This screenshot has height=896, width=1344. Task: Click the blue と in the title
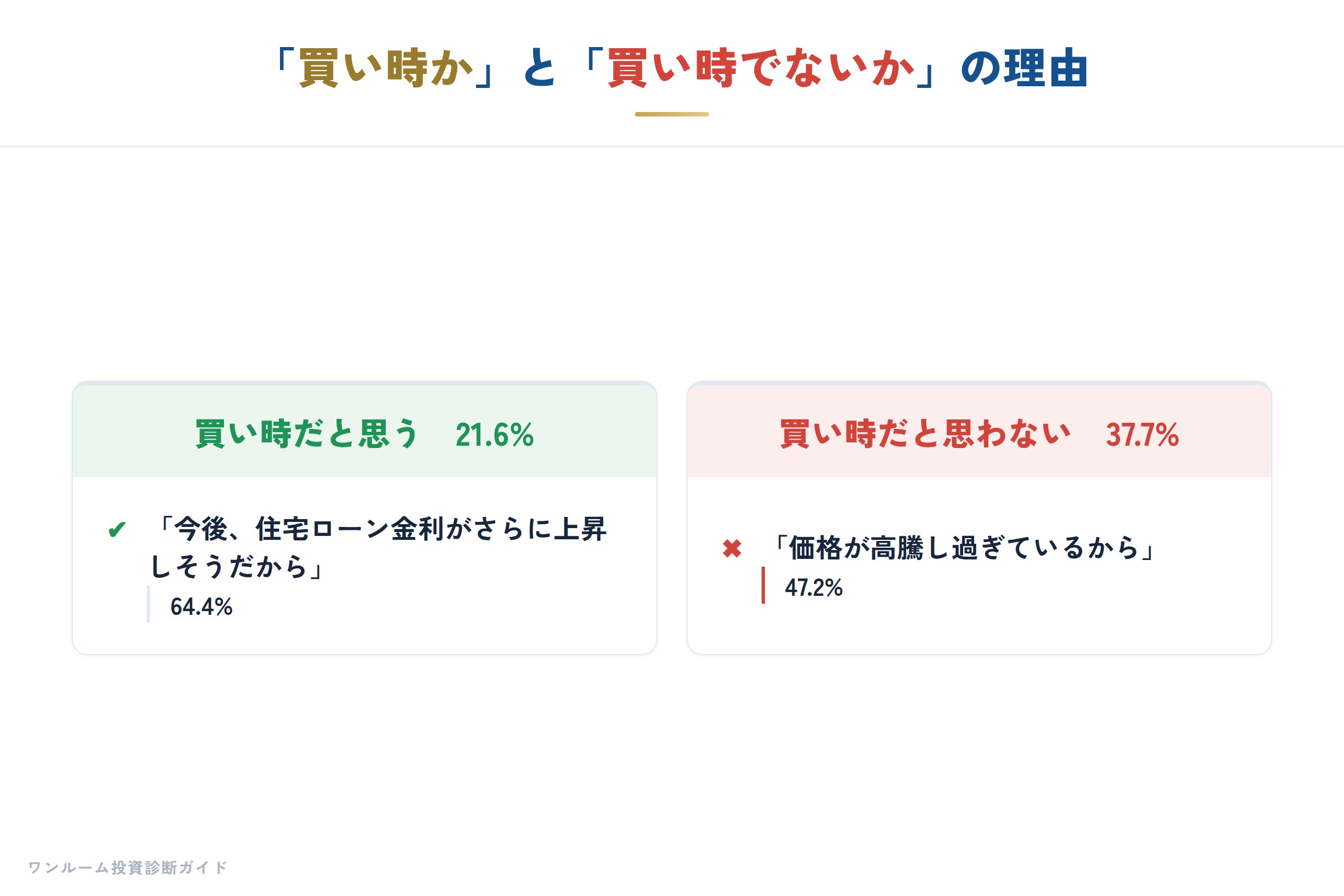click(x=539, y=68)
